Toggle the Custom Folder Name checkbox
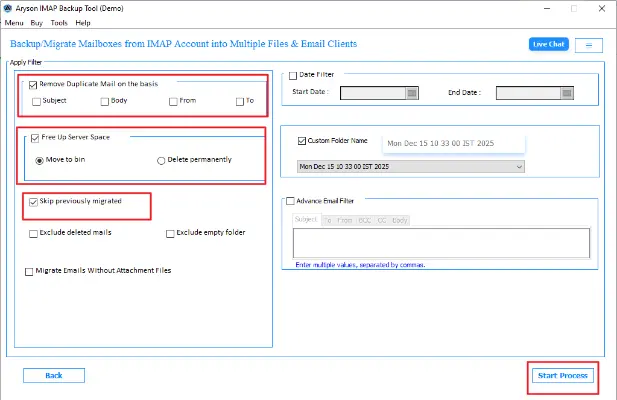The width and height of the screenshot is (617, 400). (302, 141)
